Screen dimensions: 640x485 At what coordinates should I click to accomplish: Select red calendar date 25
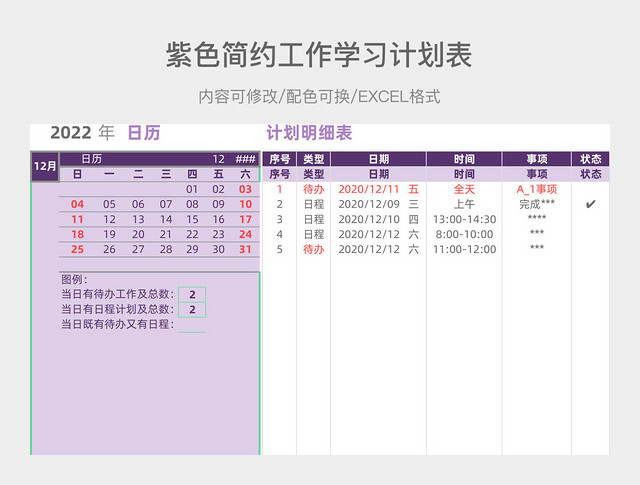coord(77,249)
